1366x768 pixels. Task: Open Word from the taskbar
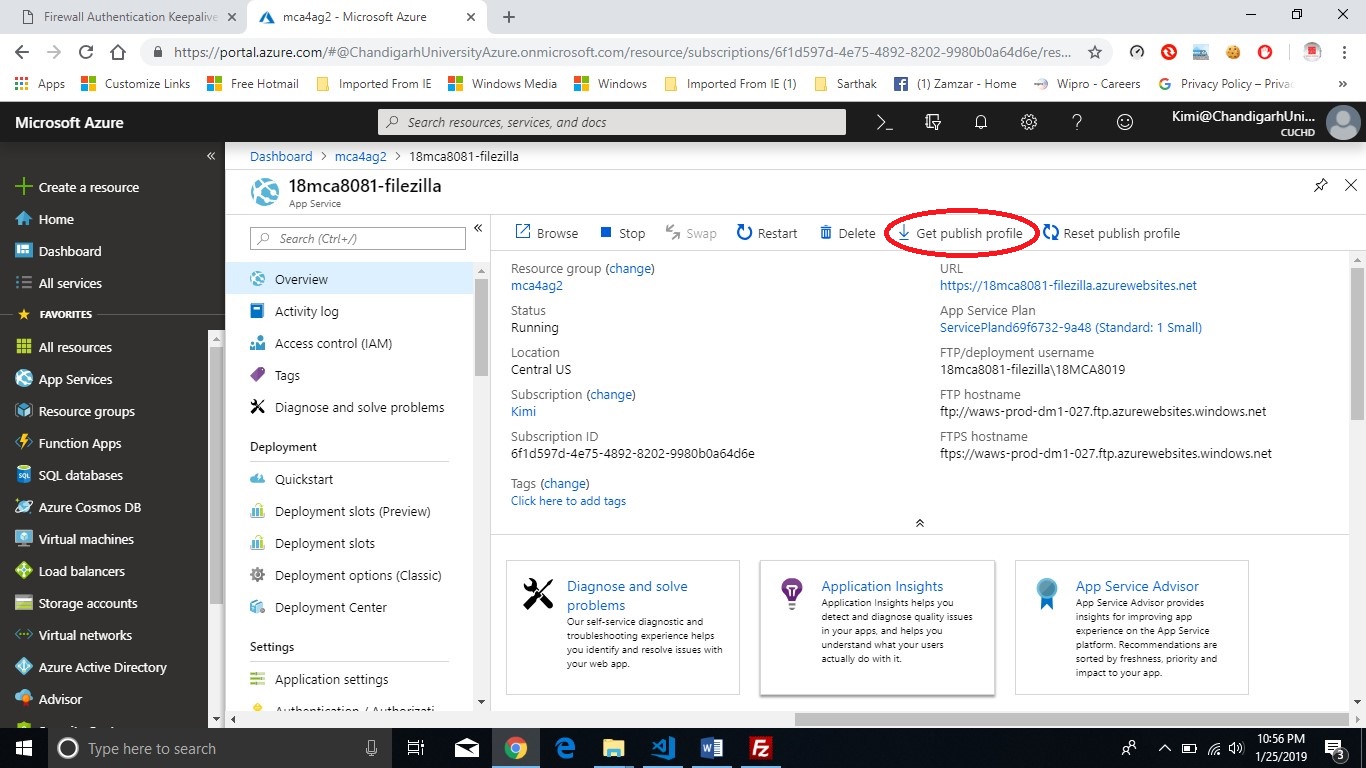pos(712,748)
